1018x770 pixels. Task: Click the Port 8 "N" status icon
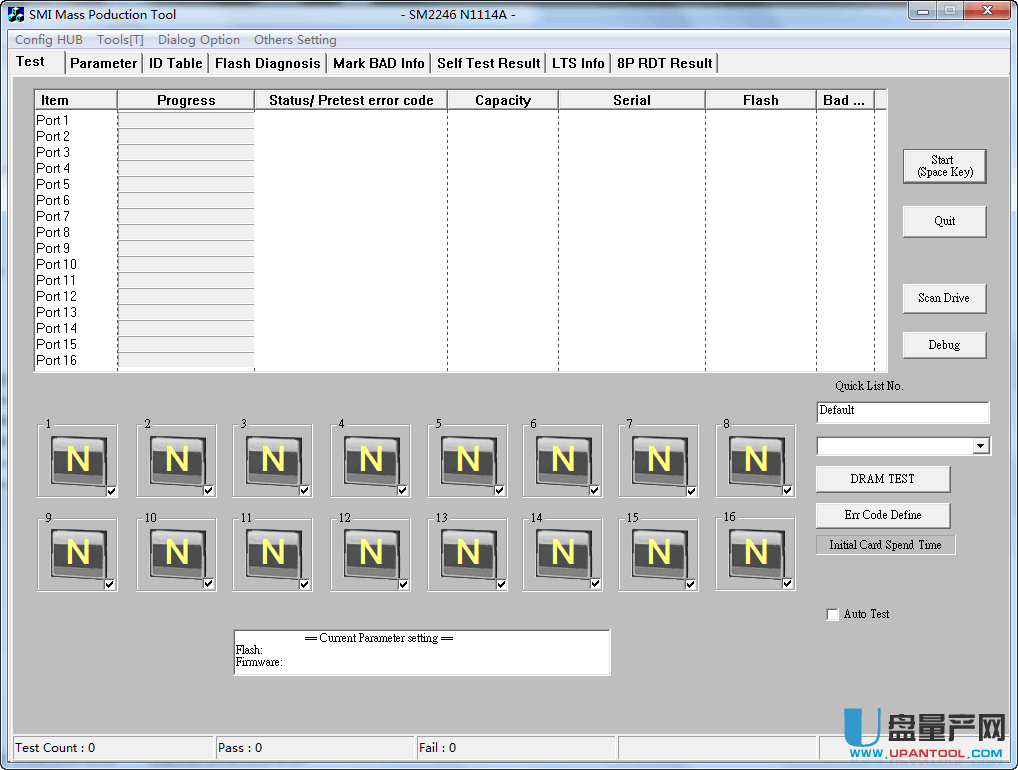pos(755,460)
